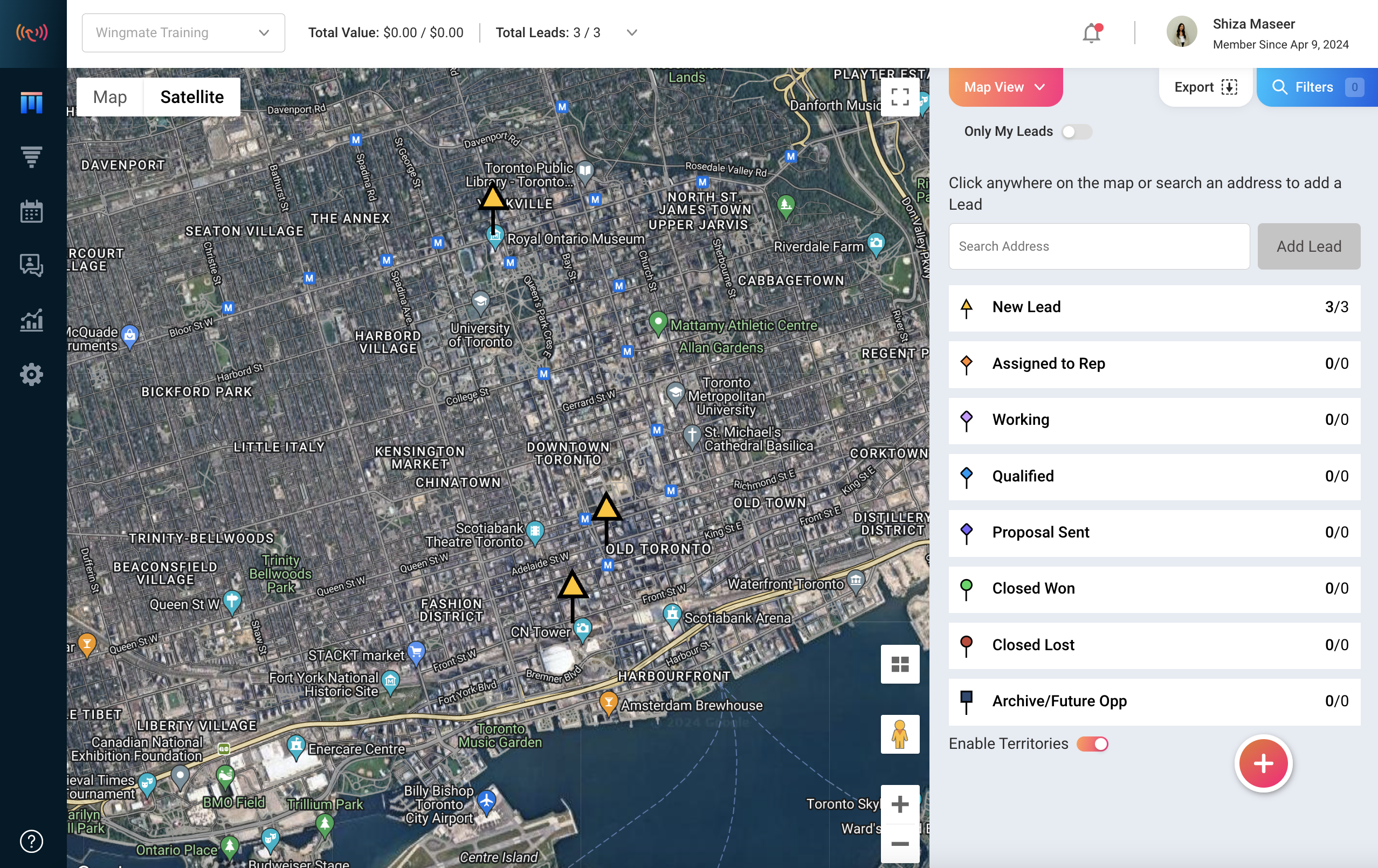Click the map tilt grid icon
The image size is (1378, 868).
point(900,664)
